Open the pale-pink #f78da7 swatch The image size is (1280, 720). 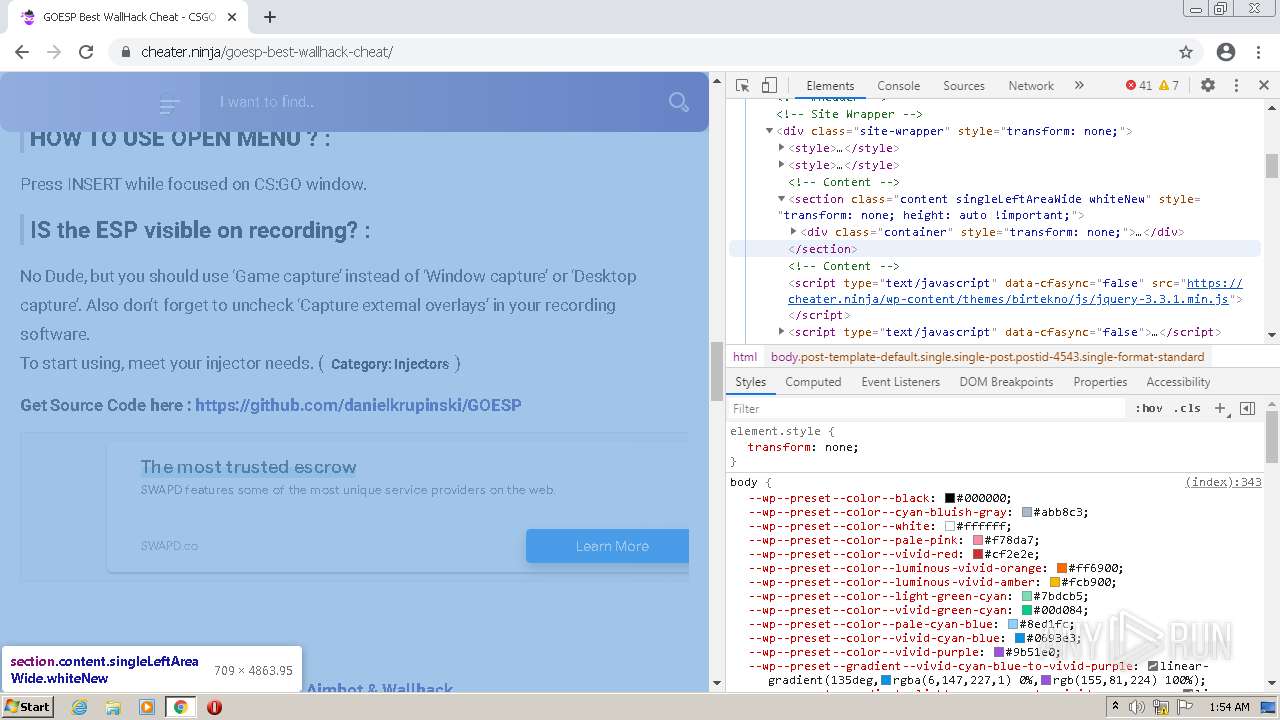pos(978,540)
